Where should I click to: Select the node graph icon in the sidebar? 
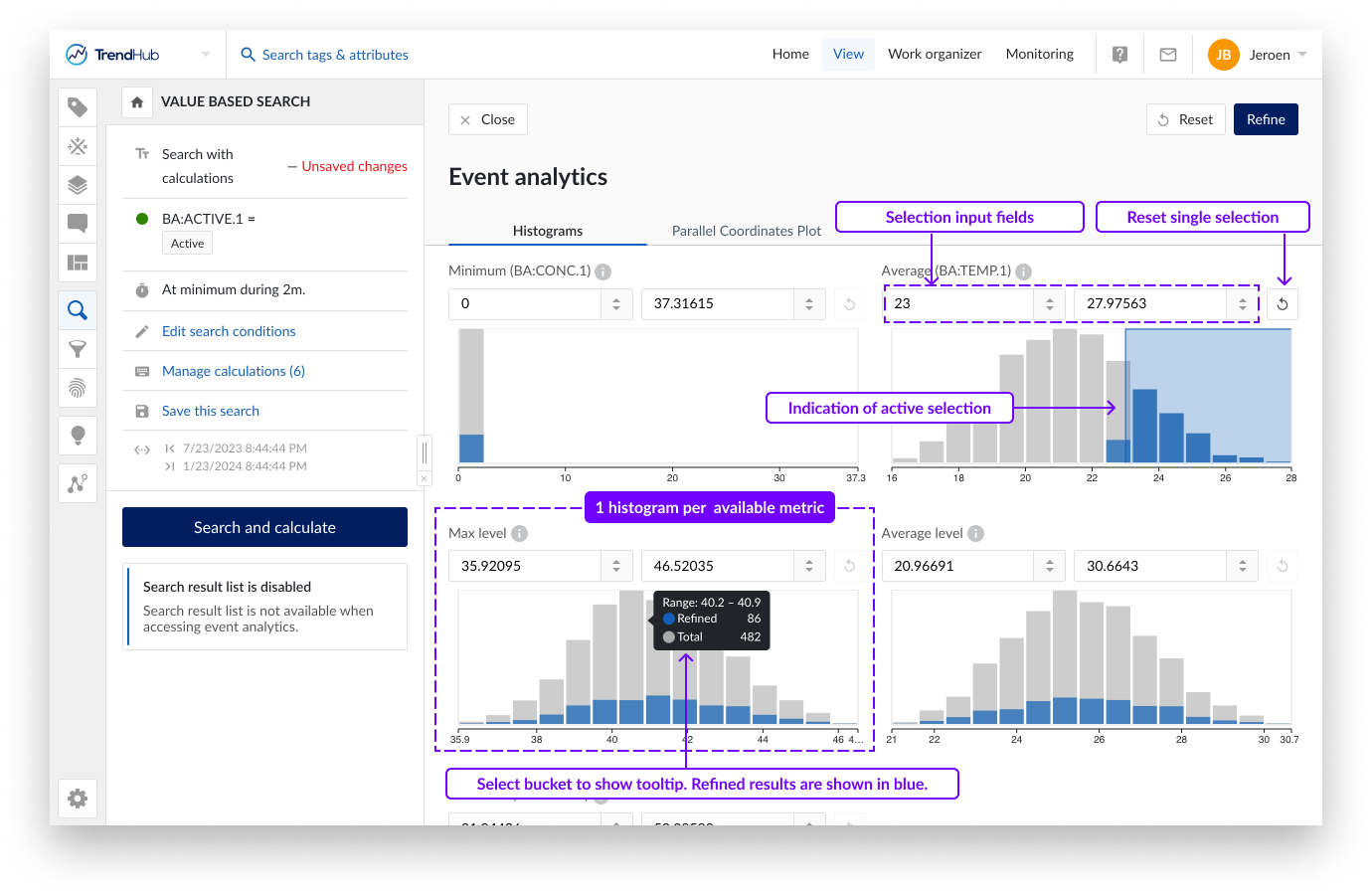[78, 483]
